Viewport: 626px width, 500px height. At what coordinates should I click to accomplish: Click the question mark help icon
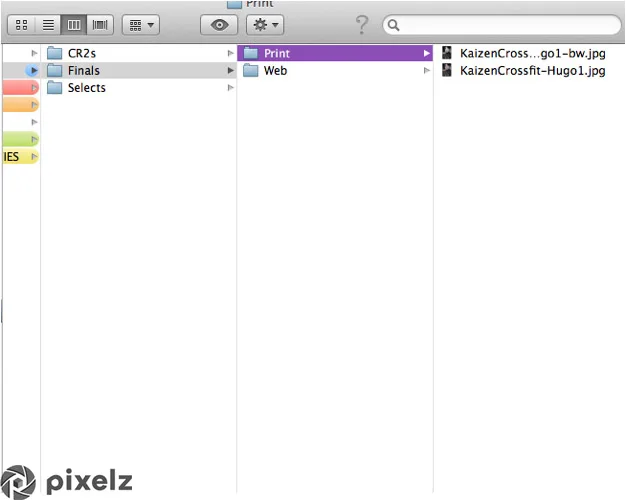[x=362, y=25]
